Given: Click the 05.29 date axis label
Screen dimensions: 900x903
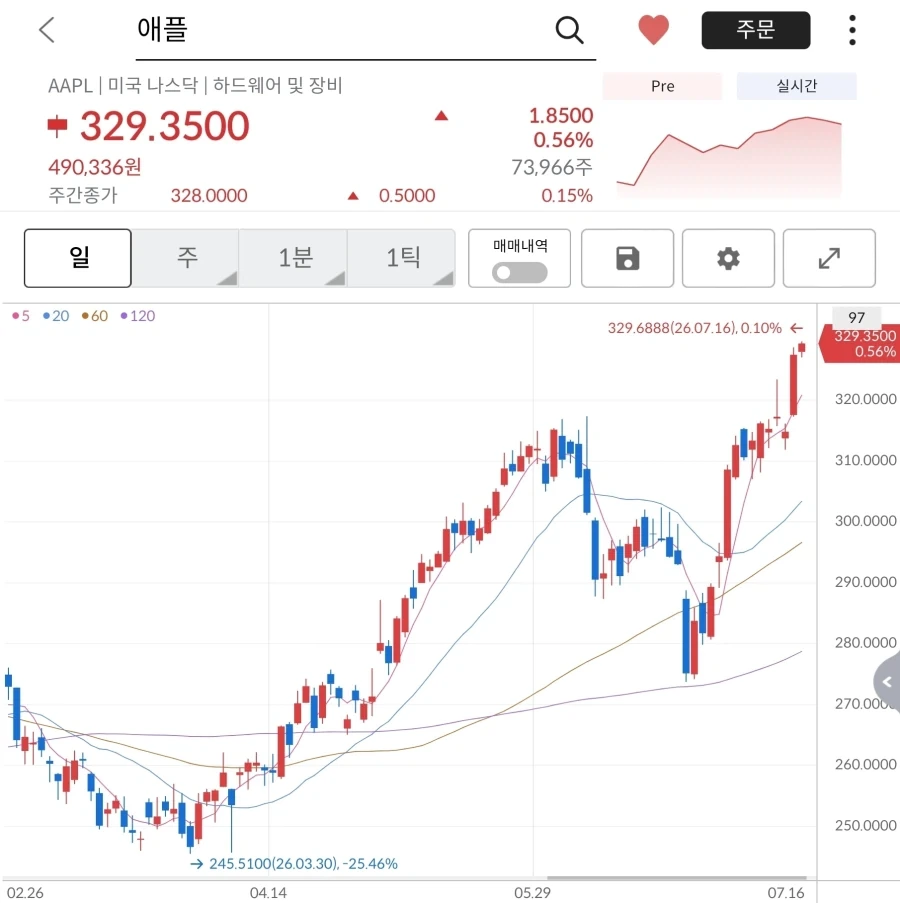Looking at the screenshot, I should tap(533, 893).
